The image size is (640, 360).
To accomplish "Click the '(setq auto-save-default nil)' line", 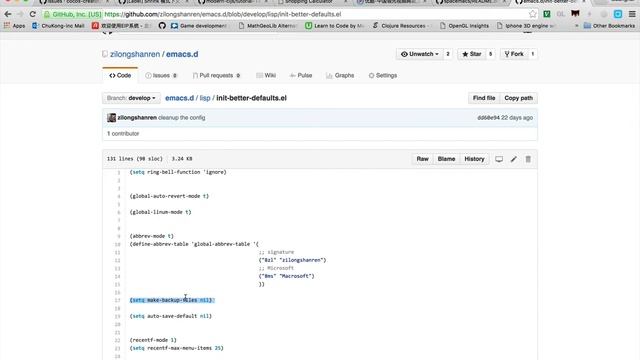I will pyautogui.click(x=171, y=316).
